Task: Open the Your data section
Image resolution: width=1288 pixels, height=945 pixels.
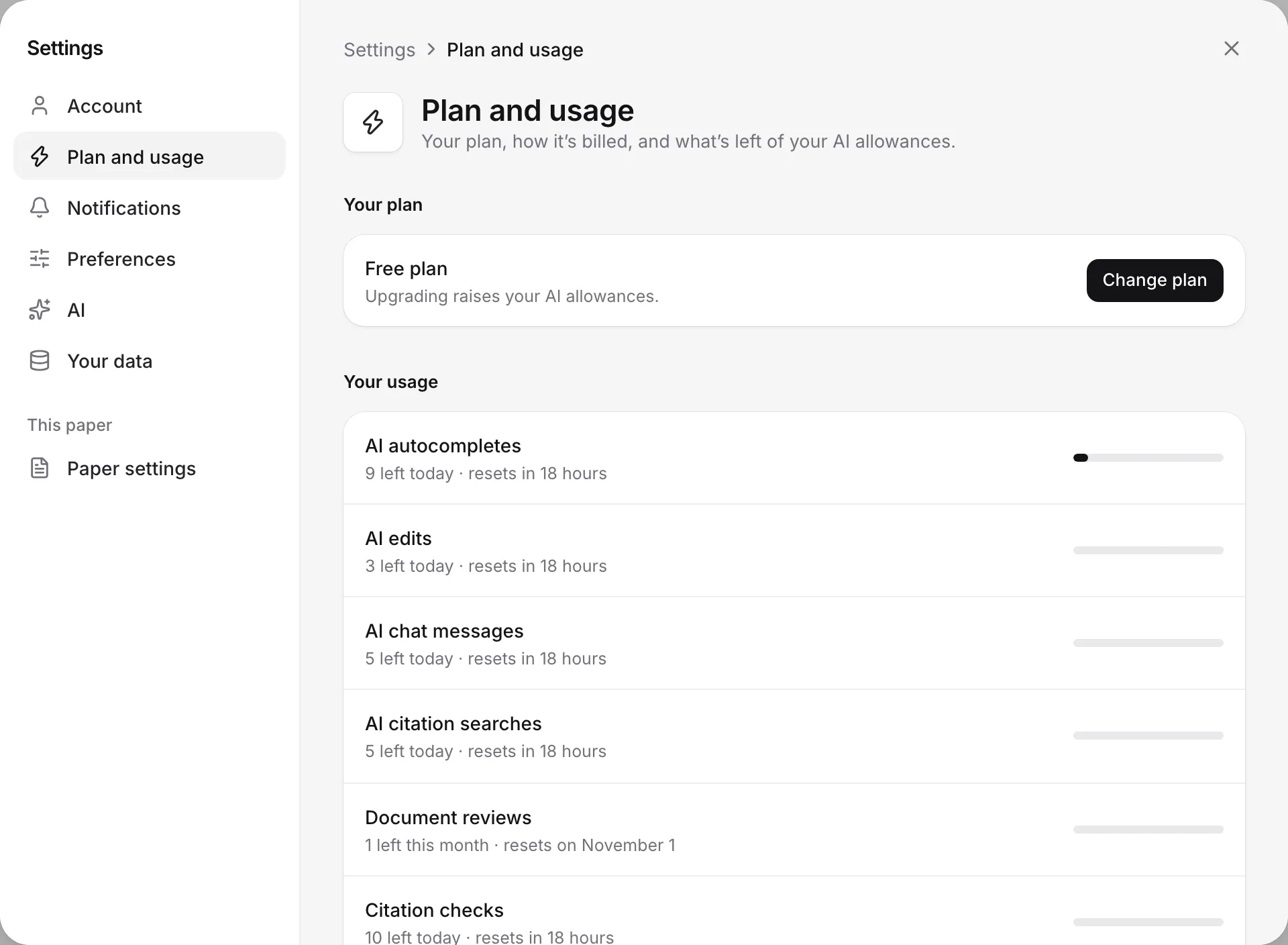Action: pos(150,360)
